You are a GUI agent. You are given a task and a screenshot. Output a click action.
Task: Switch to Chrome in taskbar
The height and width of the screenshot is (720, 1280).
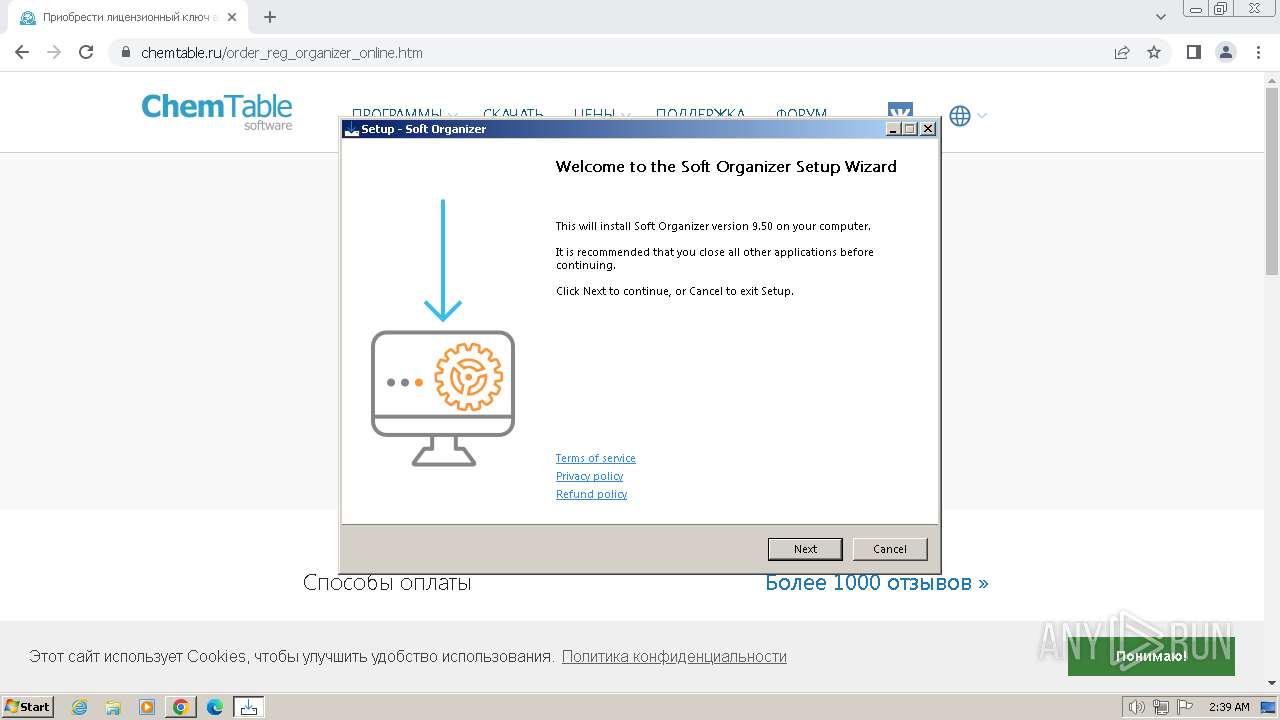(x=181, y=707)
